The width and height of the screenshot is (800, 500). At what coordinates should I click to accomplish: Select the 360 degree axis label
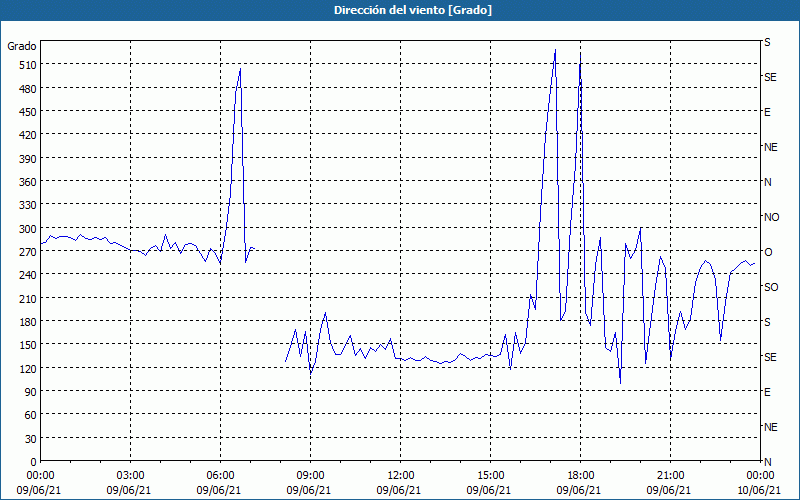28,182
